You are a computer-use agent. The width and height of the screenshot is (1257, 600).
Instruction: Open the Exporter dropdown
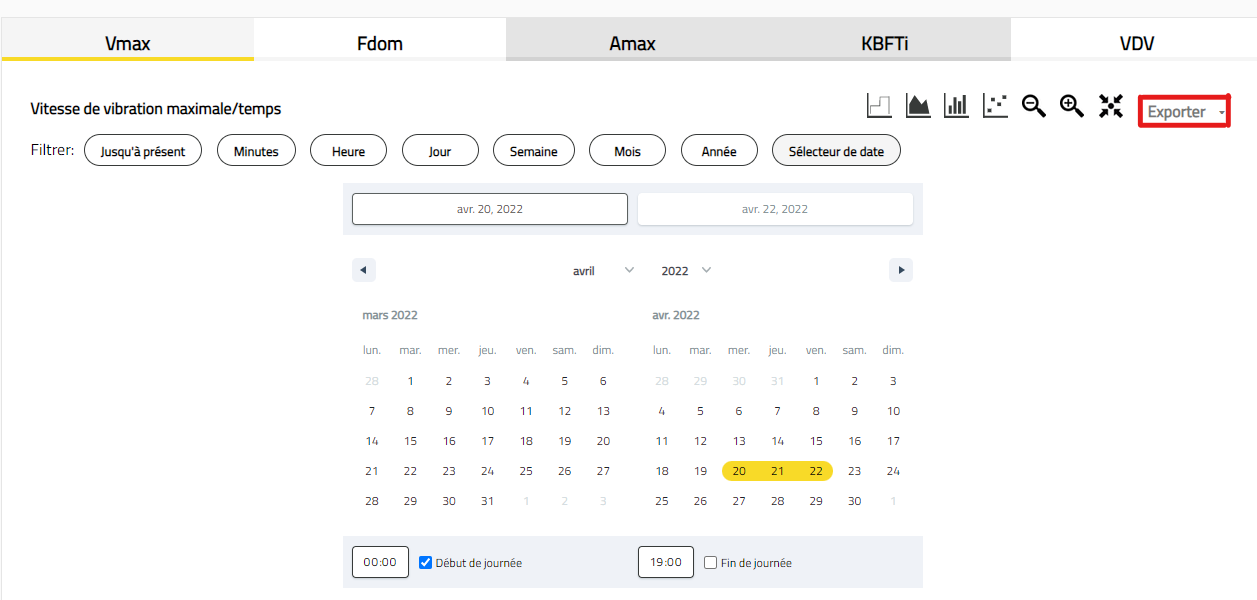pyautogui.click(x=1184, y=112)
